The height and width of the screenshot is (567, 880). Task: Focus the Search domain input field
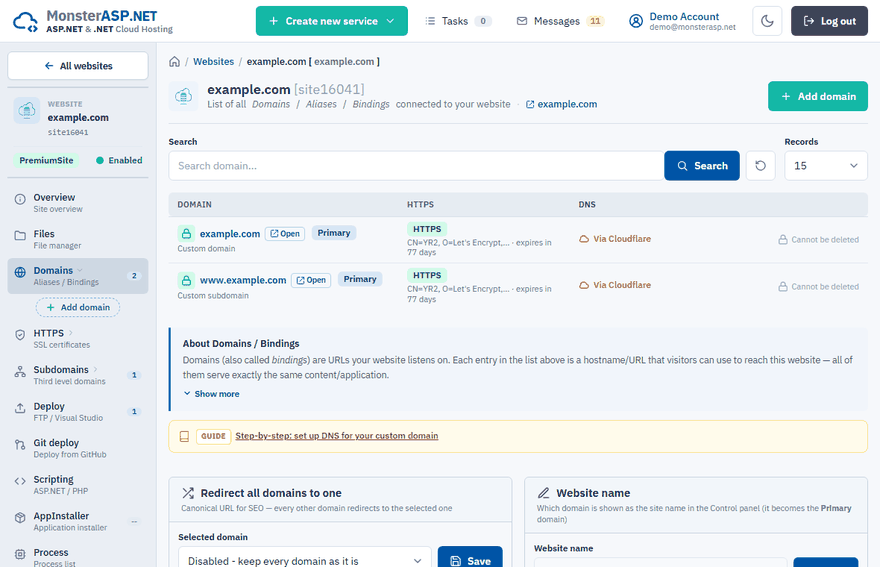[416, 166]
